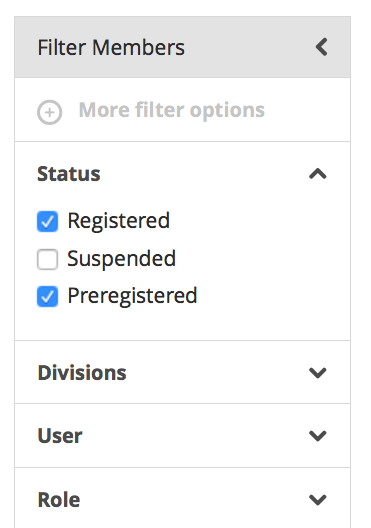Image resolution: width=371 pixels, height=528 pixels.
Task: Uncheck the Preregistered checkbox
Action: (x=47, y=296)
